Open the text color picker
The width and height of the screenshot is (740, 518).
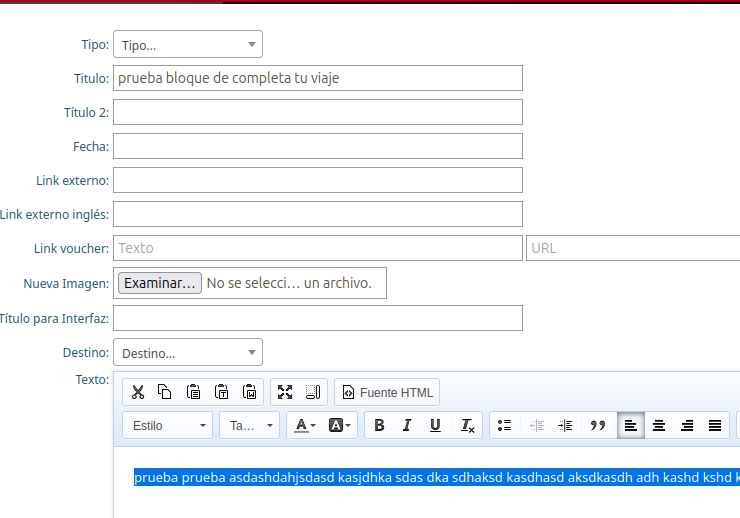point(305,426)
